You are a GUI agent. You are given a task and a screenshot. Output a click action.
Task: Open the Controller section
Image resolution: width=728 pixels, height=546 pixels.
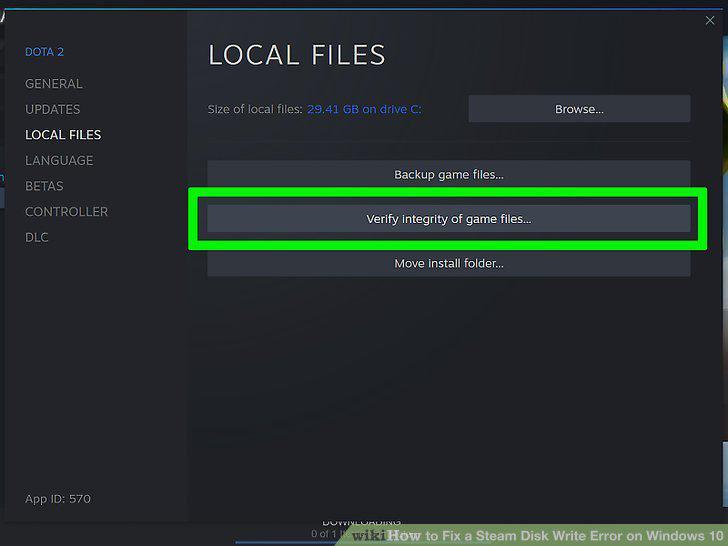(66, 211)
